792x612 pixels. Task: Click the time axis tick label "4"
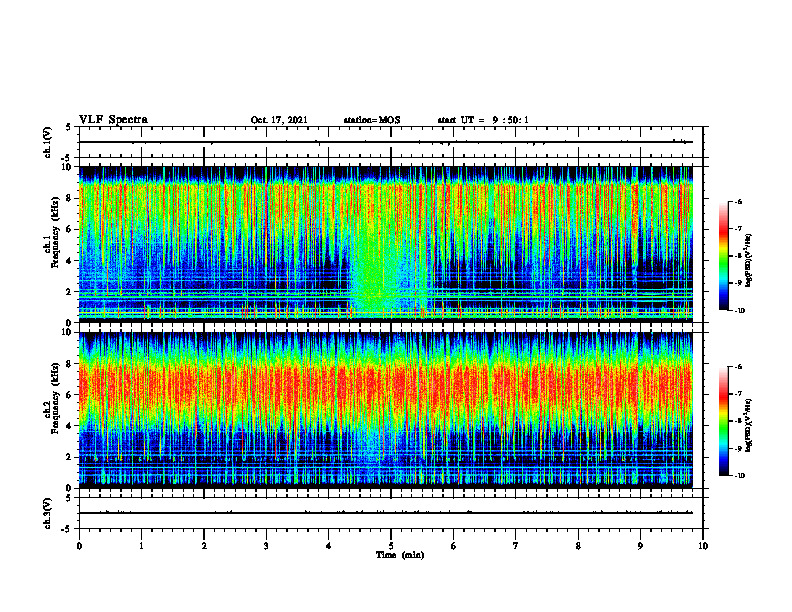[329, 546]
